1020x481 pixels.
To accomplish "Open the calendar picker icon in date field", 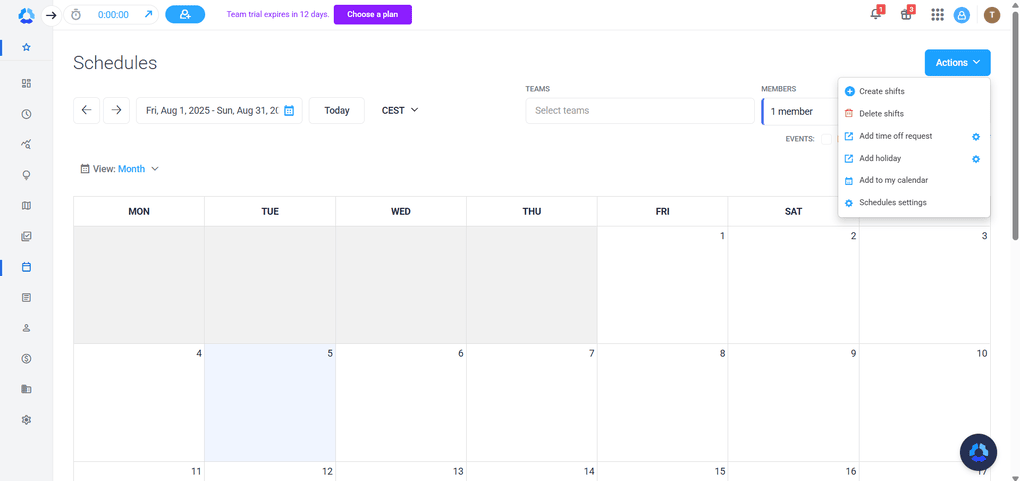I will [289, 111].
